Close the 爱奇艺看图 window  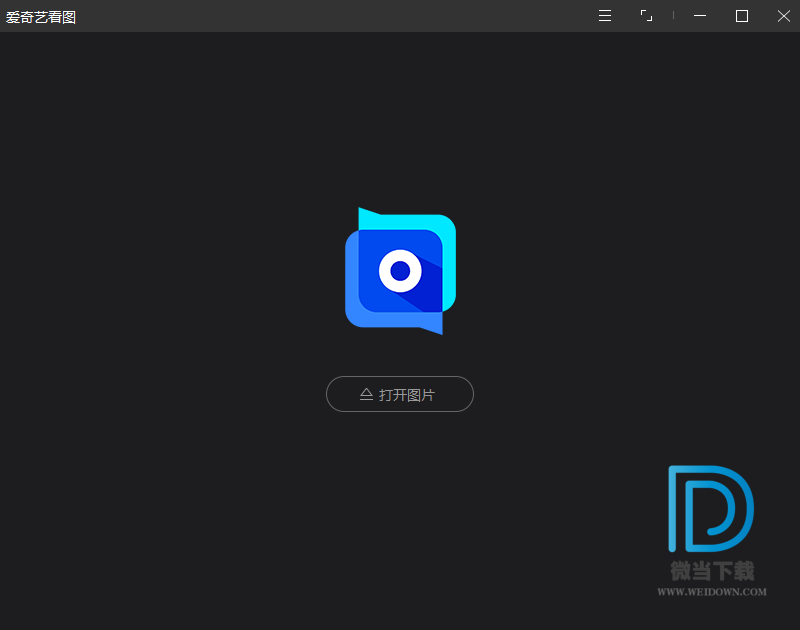[x=784, y=16]
